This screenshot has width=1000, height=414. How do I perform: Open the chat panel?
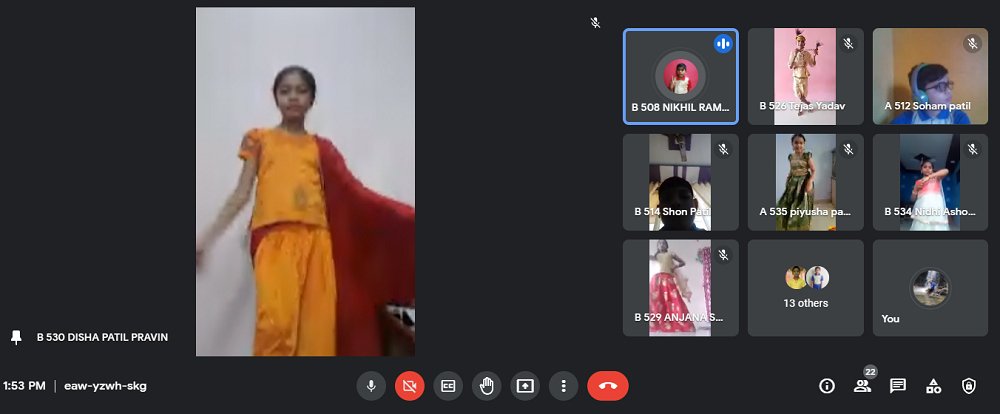[898, 385]
